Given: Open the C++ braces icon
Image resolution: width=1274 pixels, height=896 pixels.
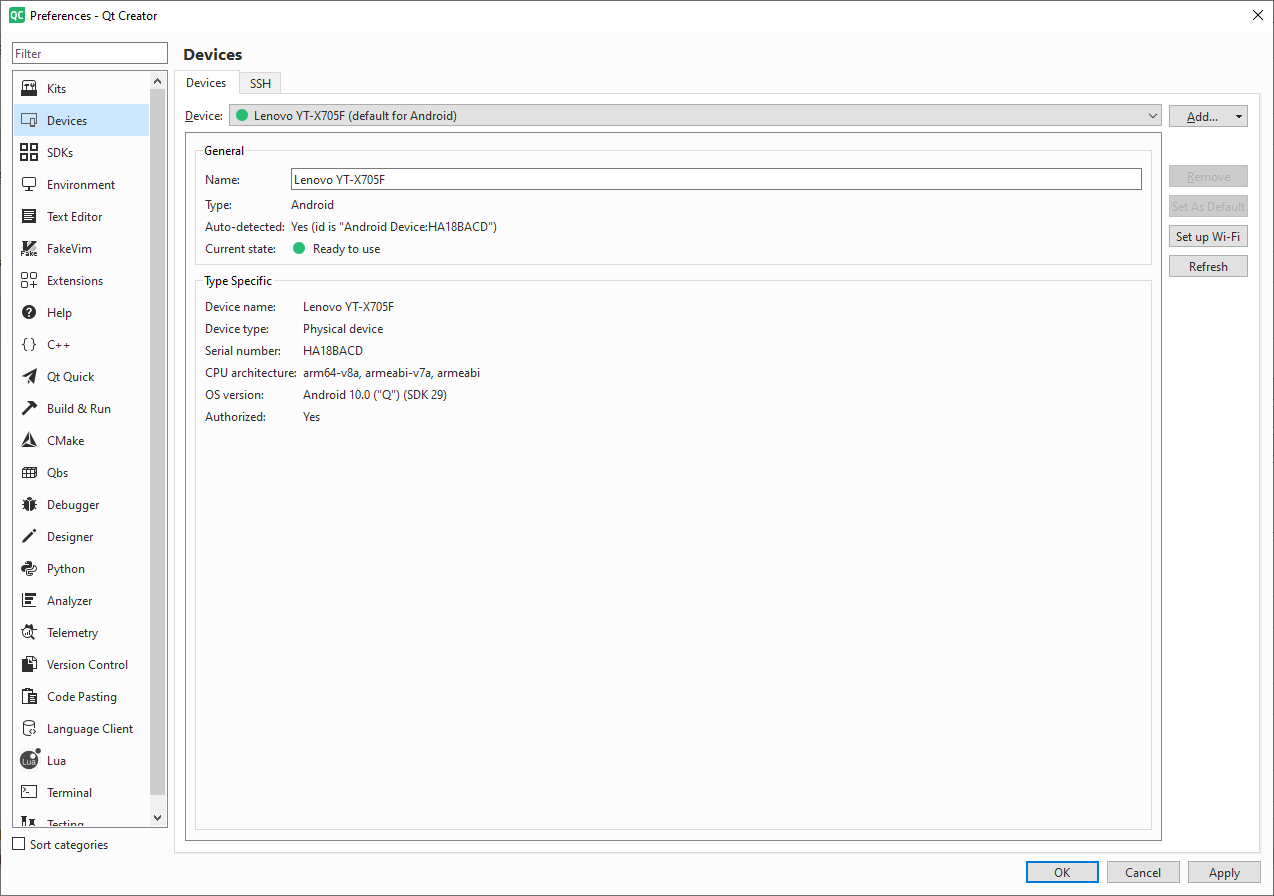Looking at the screenshot, I should pyautogui.click(x=29, y=345).
